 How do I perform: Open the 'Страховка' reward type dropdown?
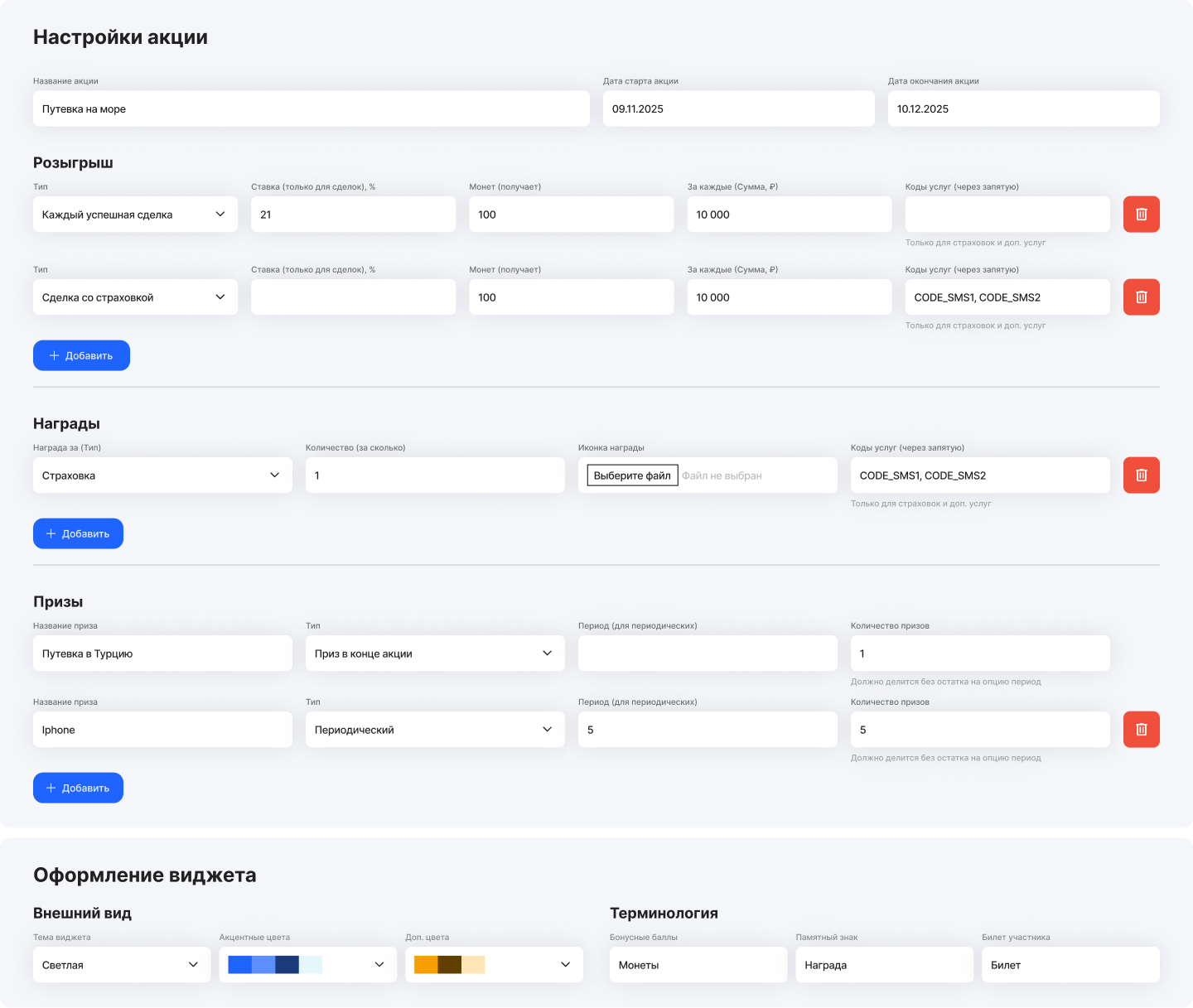pos(162,475)
